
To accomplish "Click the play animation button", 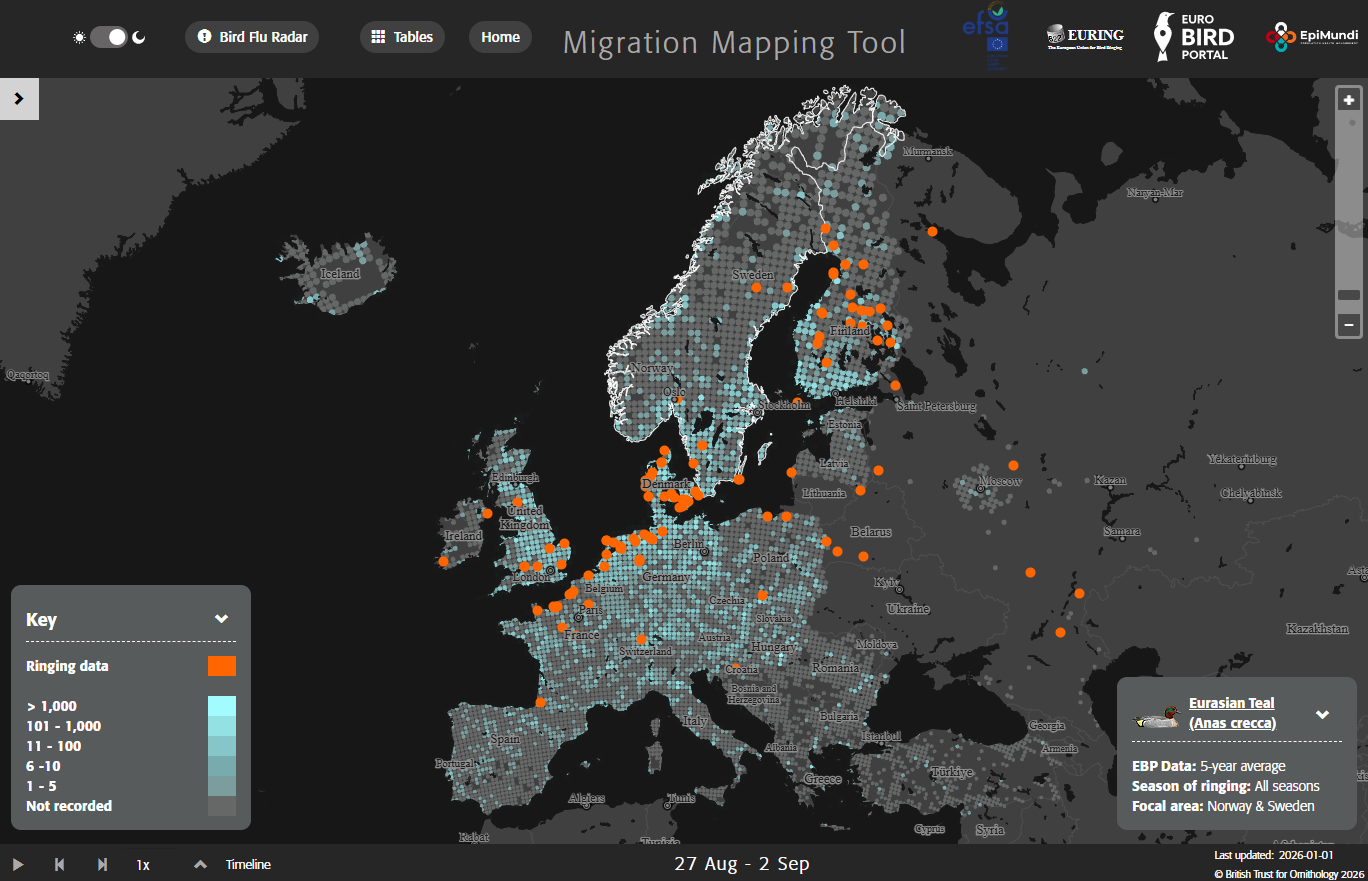I will coord(17,864).
